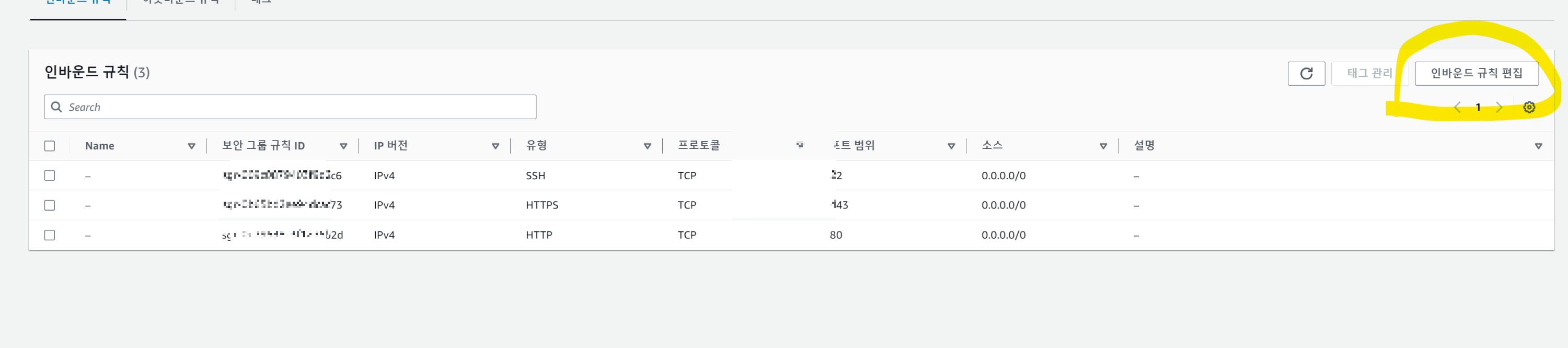Open 유형 column sort dropdown

[x=648, y=146]
